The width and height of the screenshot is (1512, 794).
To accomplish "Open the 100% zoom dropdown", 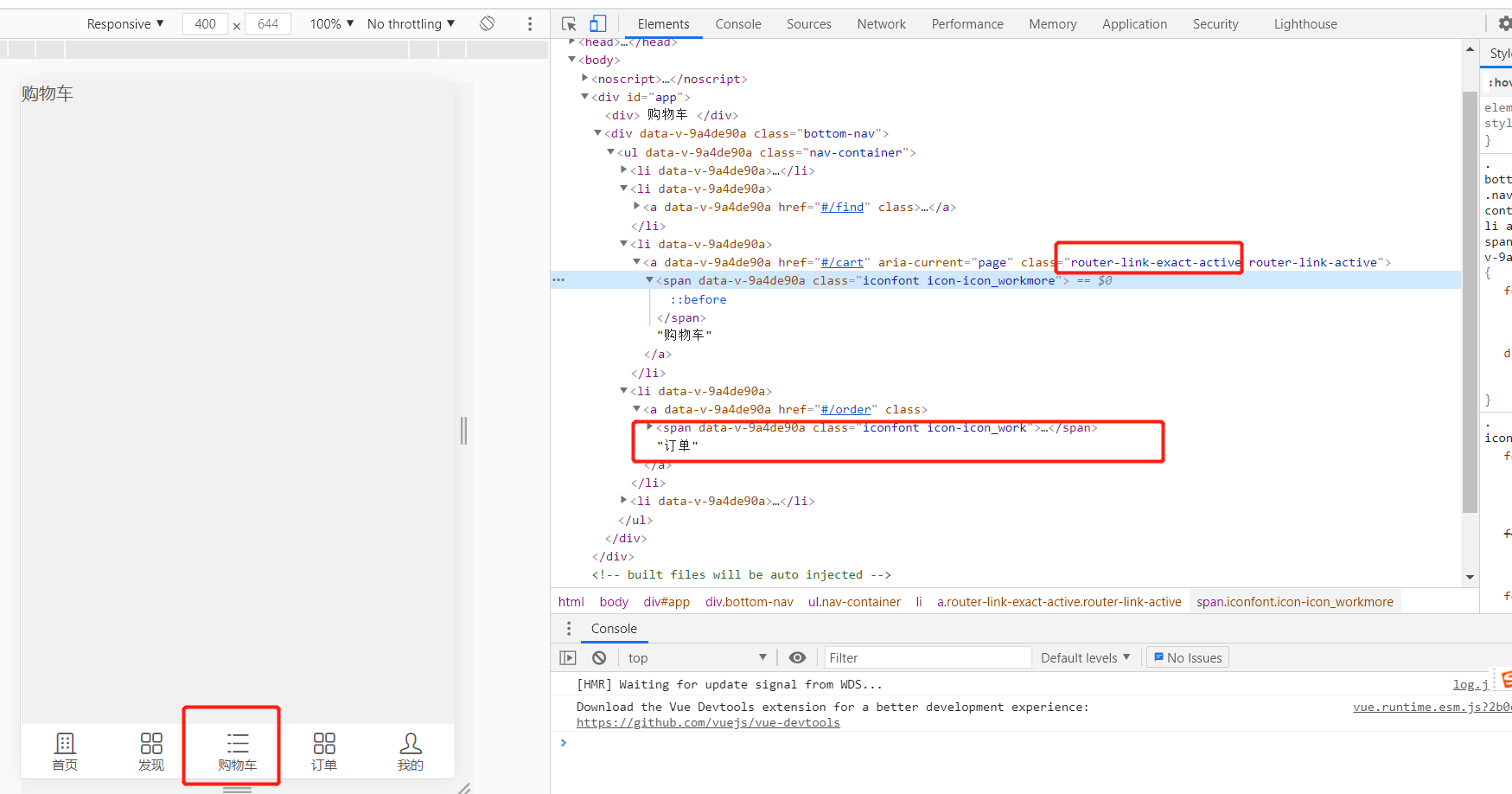I will point(332,23).
